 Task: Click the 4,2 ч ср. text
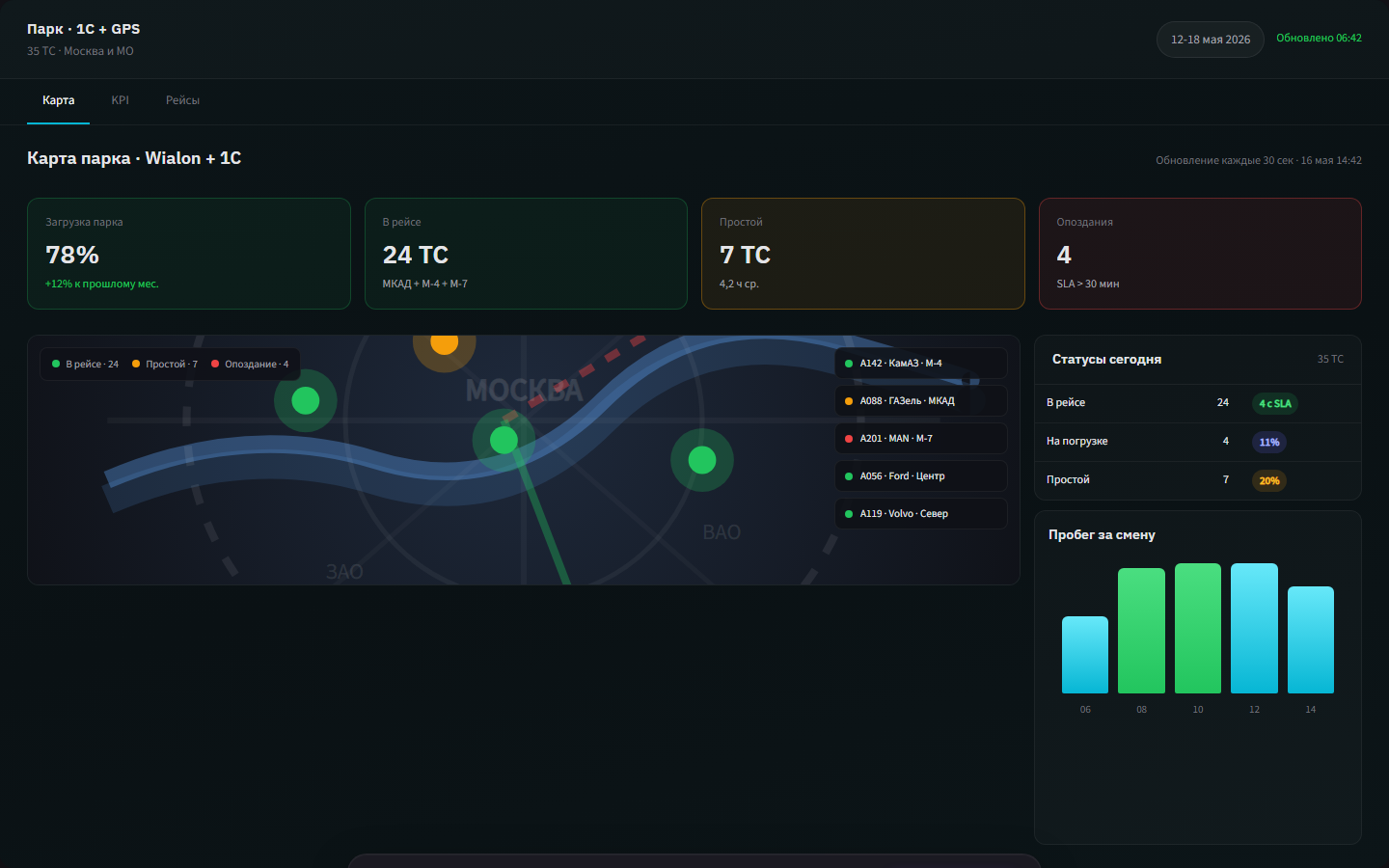(x=739, y=285)
